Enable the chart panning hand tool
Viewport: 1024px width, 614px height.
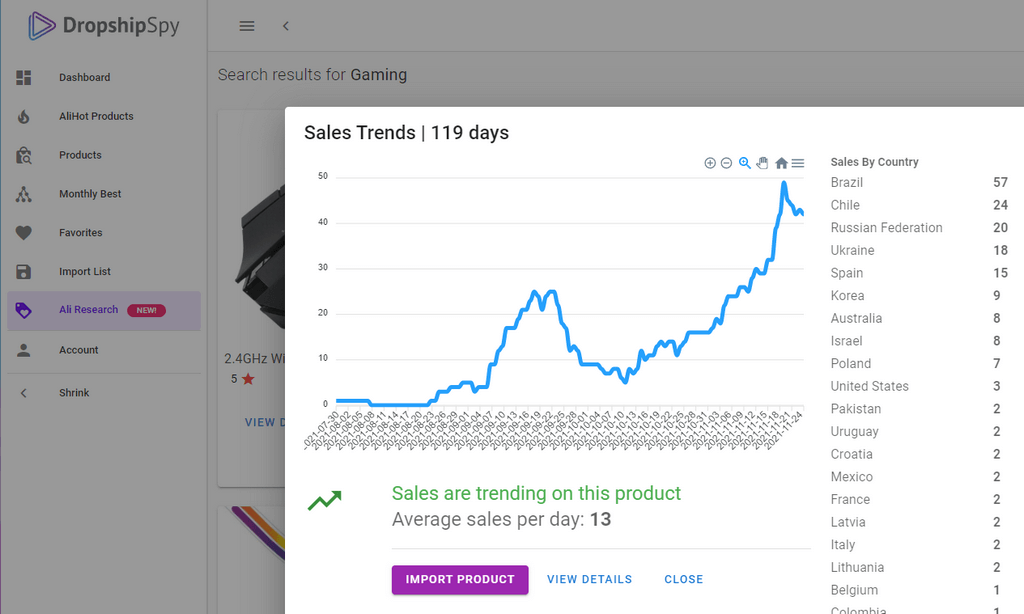point(761,163)
